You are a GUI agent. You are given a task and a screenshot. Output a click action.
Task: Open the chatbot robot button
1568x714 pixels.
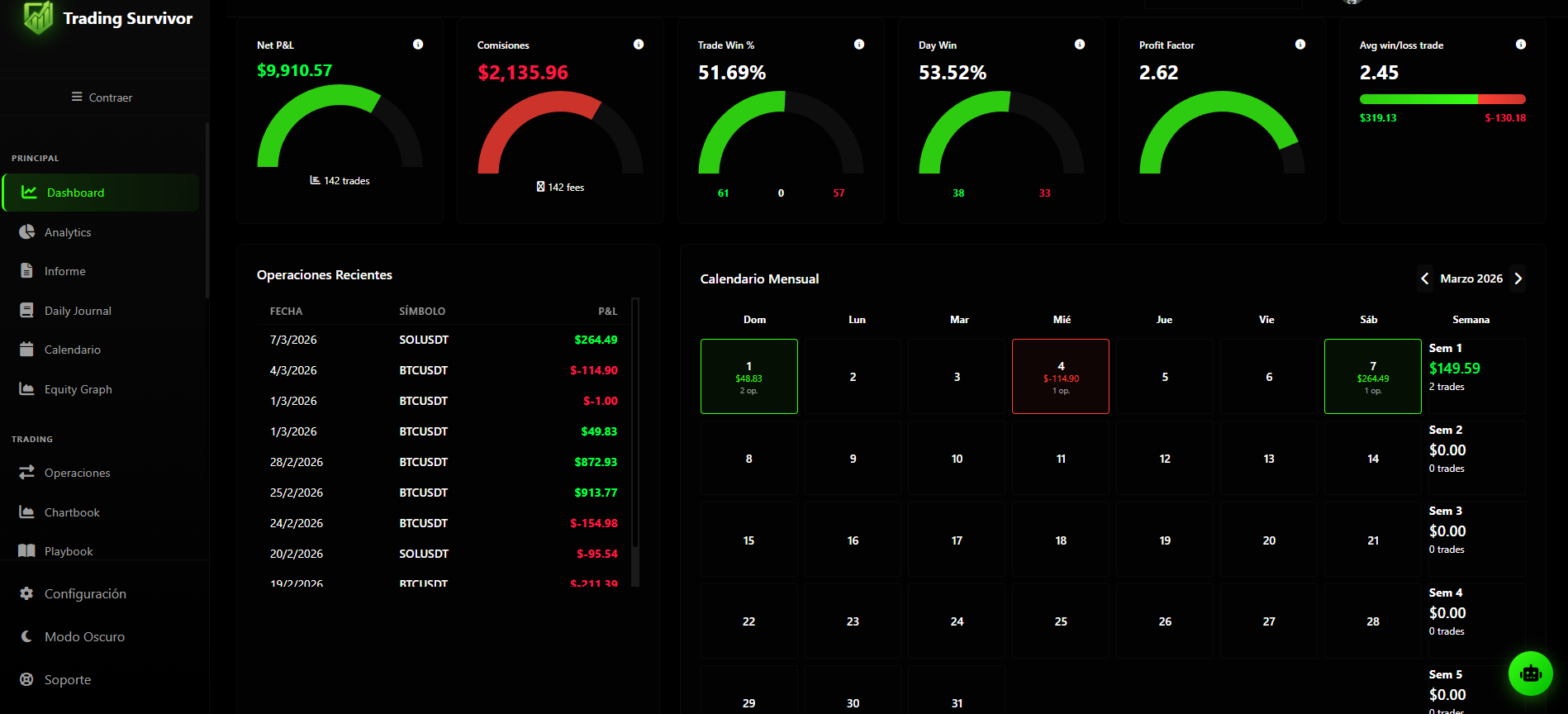pyautogui.click(x=1531, y=674)
